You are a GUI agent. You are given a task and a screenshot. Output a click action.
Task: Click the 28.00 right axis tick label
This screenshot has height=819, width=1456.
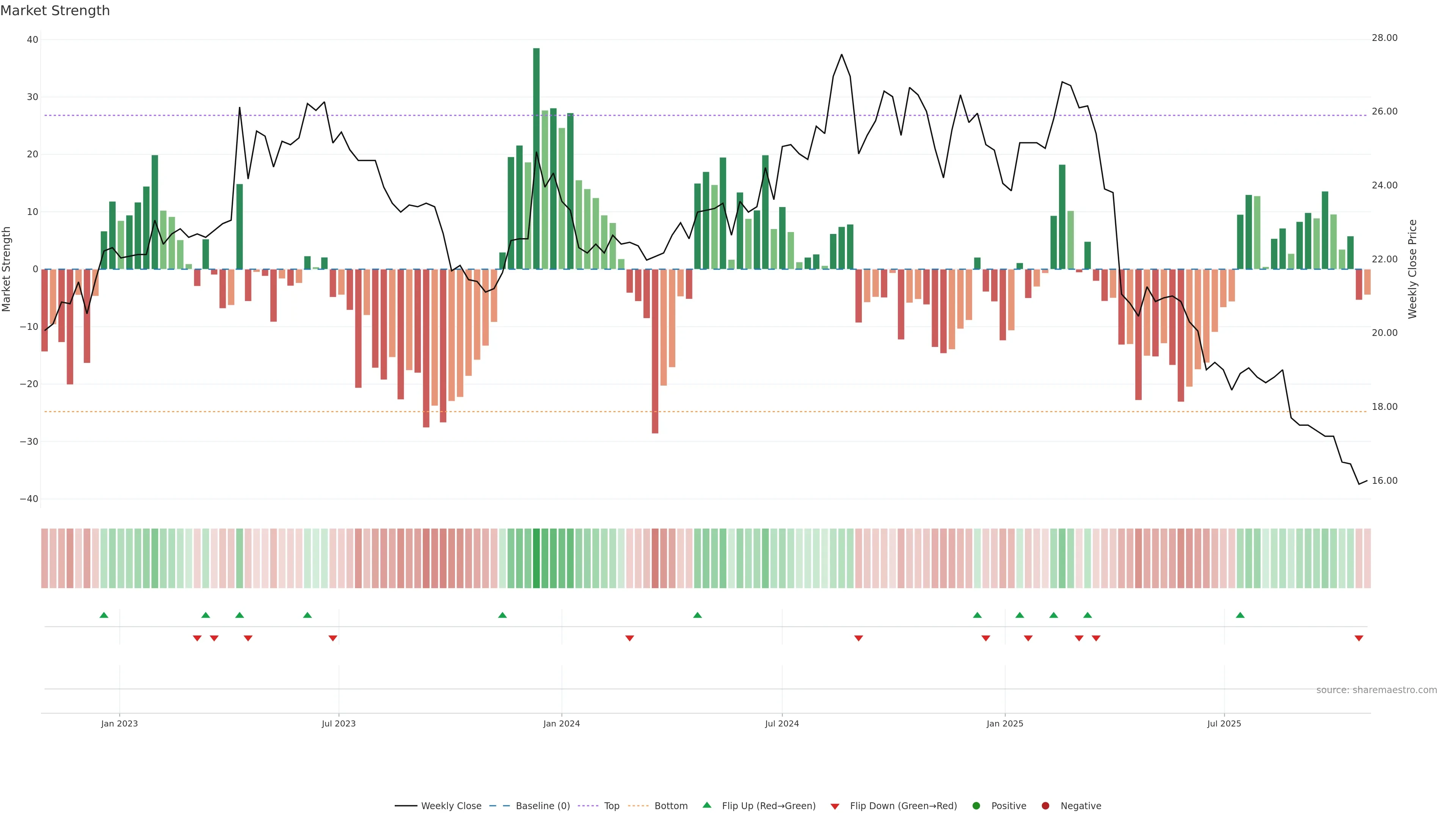[x=1384, y=38]
